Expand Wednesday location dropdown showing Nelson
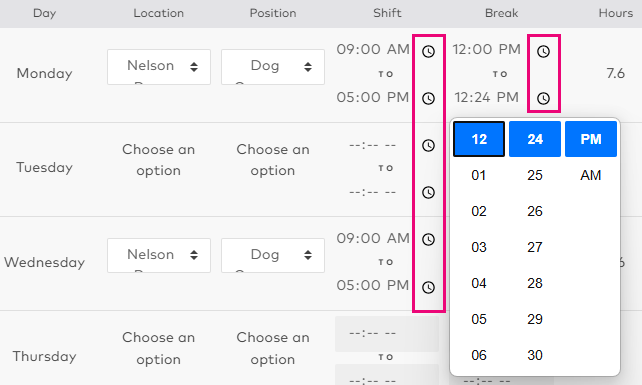The height and width of the screenshot is (385, 642). click(159, 256)
